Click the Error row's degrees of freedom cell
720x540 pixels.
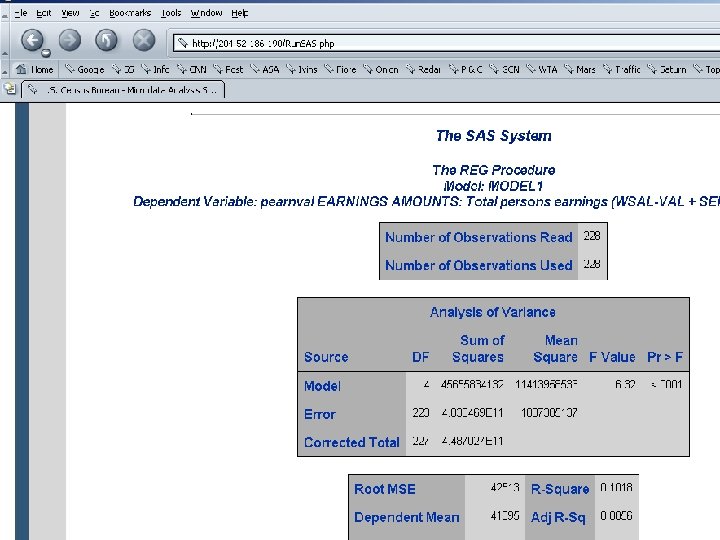pyautogui.click(x=421, y=412)
